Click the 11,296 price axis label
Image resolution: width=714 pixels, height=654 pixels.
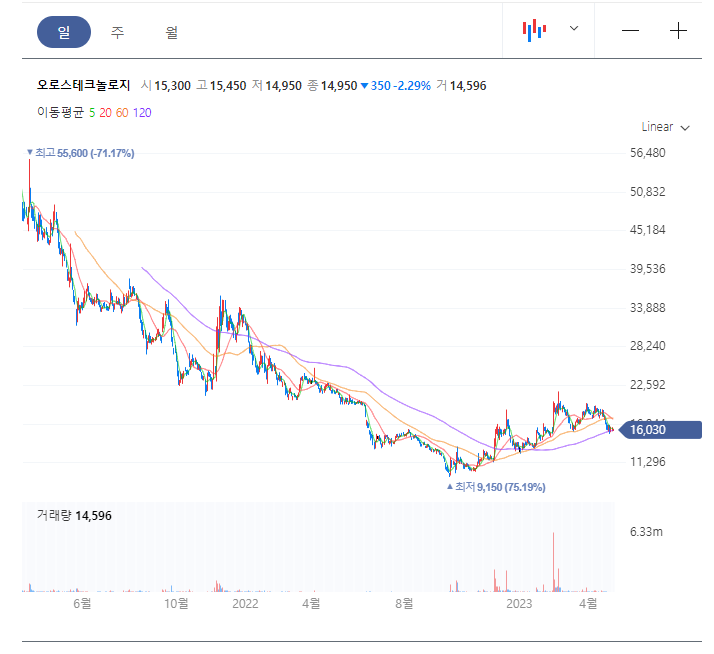point(648,462)
